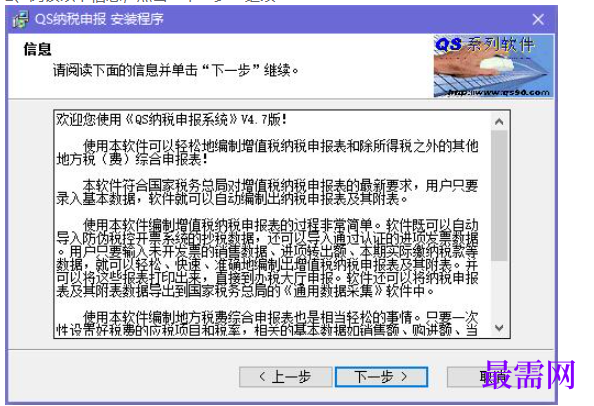Viewport: 594px width, 406px height.
Task: Close the QS纳税申报 installer window
Action: [538, 19]
